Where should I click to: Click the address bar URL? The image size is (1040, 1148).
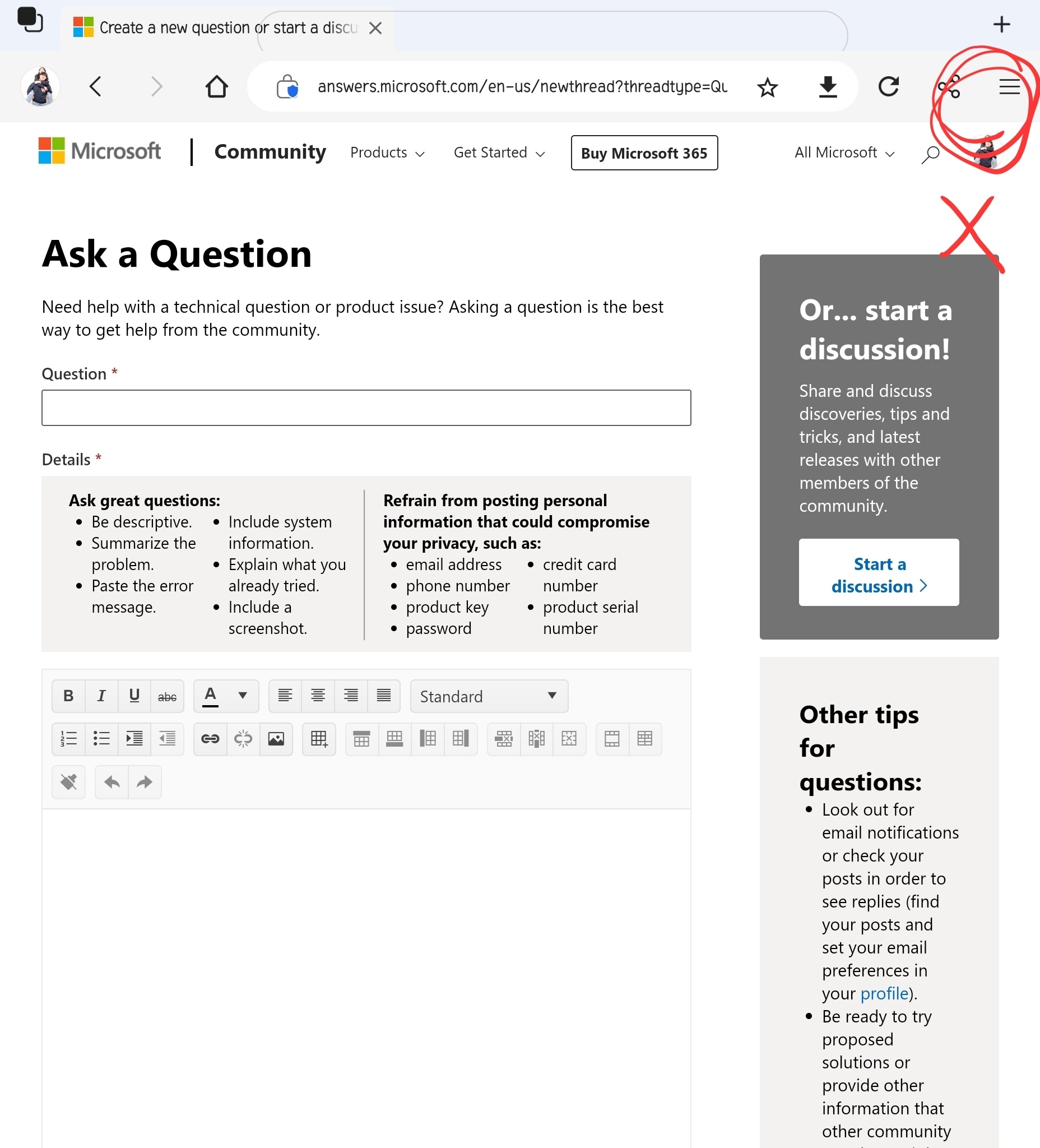click(522, 86)
